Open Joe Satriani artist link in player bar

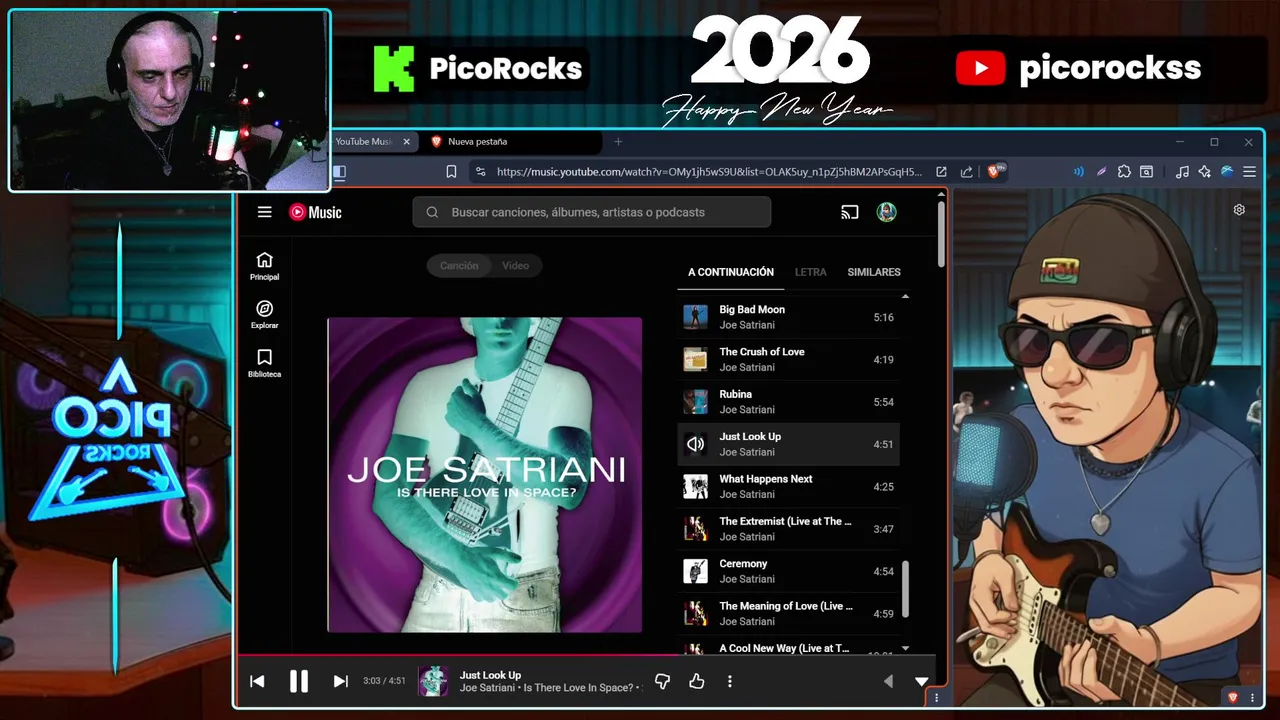pos(487,688)
